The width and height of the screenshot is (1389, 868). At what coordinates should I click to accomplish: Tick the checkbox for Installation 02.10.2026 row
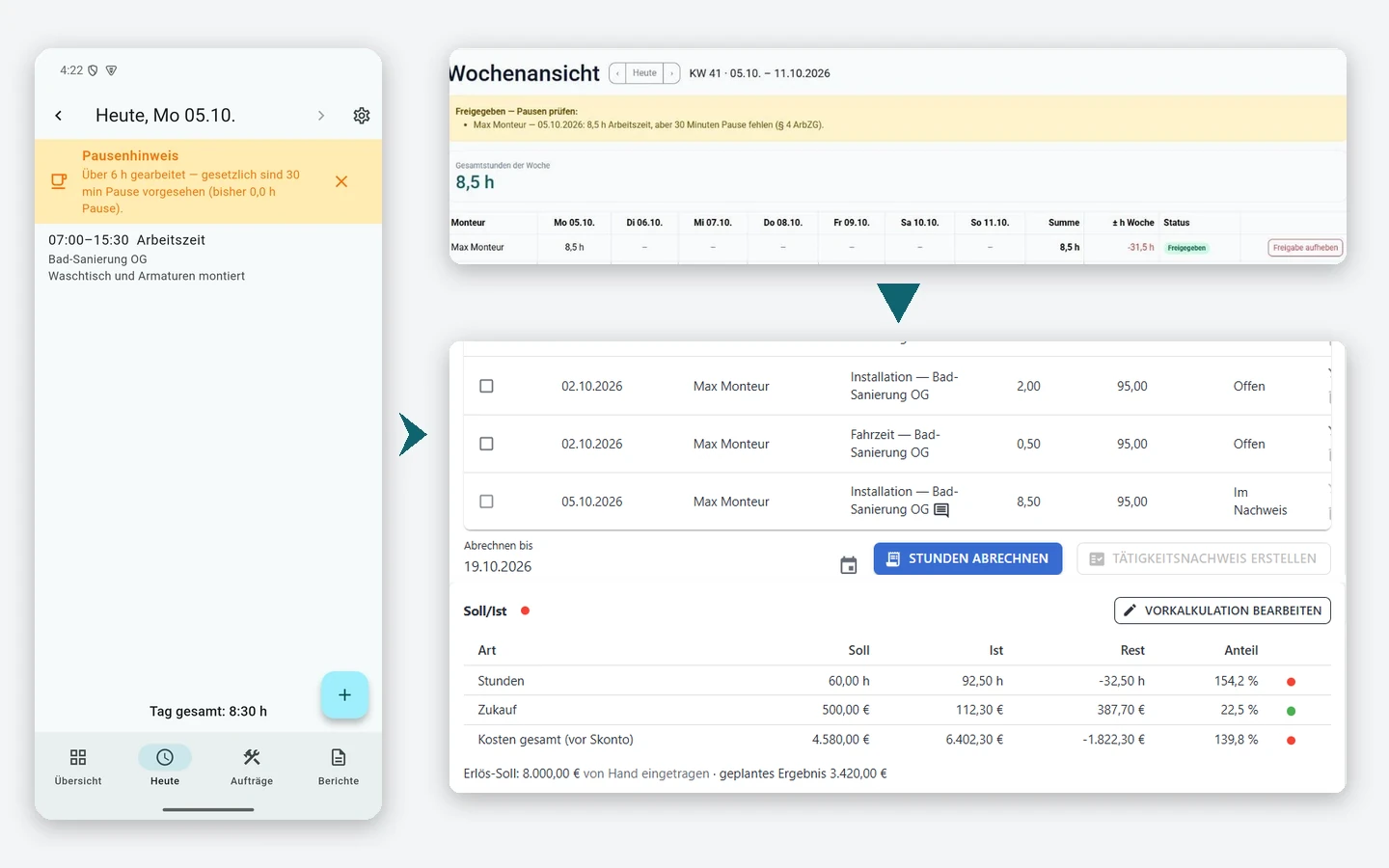[x=486, y=386]
